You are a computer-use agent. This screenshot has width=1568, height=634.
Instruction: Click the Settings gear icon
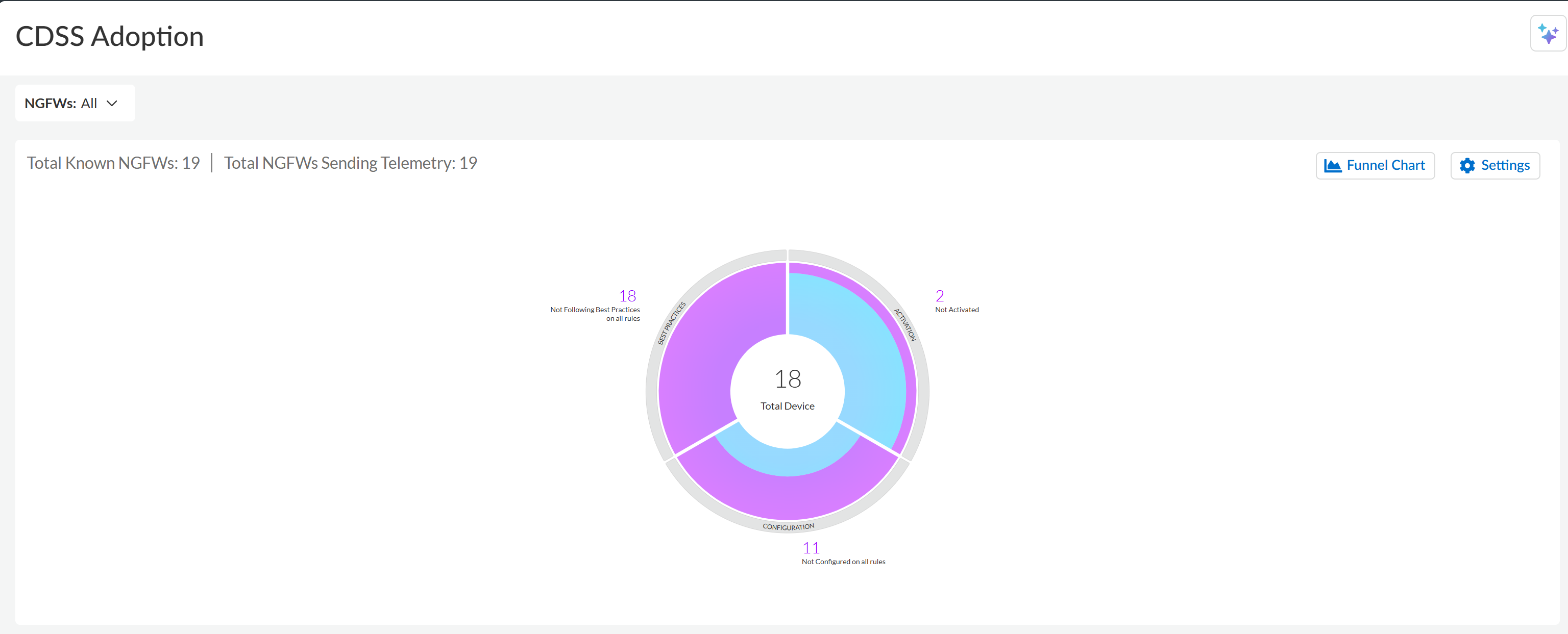point(1467,165)
